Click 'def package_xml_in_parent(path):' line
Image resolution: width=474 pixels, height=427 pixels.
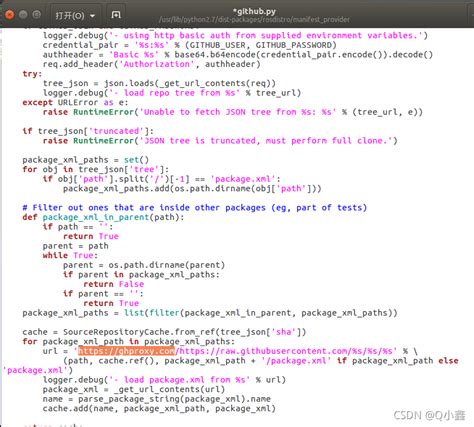[x=103, y=217]
